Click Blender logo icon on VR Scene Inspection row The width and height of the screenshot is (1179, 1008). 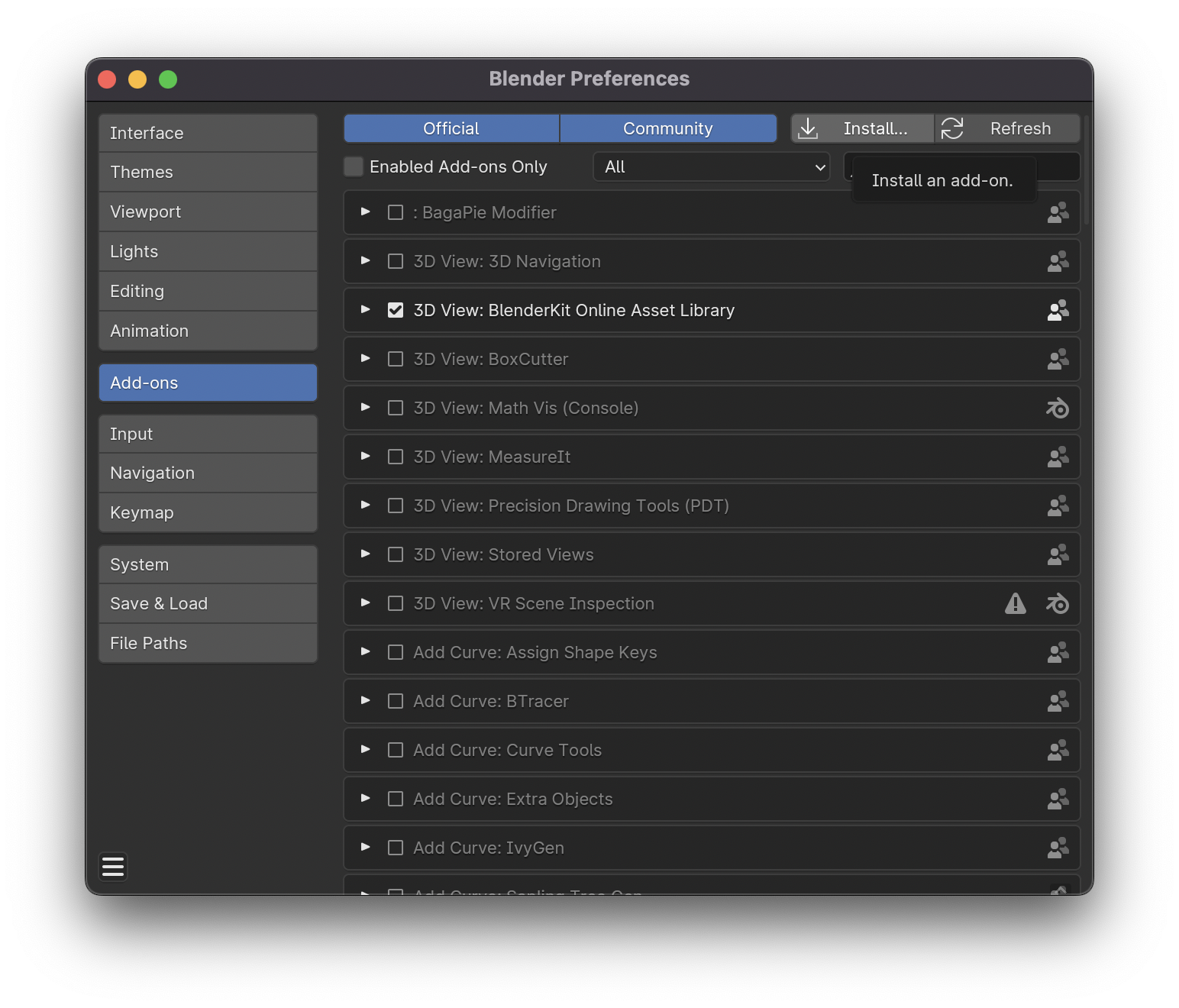1058,604
